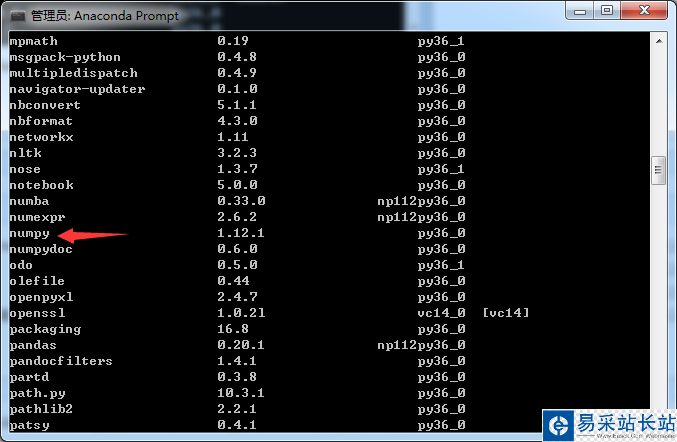The width and height of the screenshot is (677, 442).
Task: Click the pandas version 0.20.1
Action: coord(240,345)
